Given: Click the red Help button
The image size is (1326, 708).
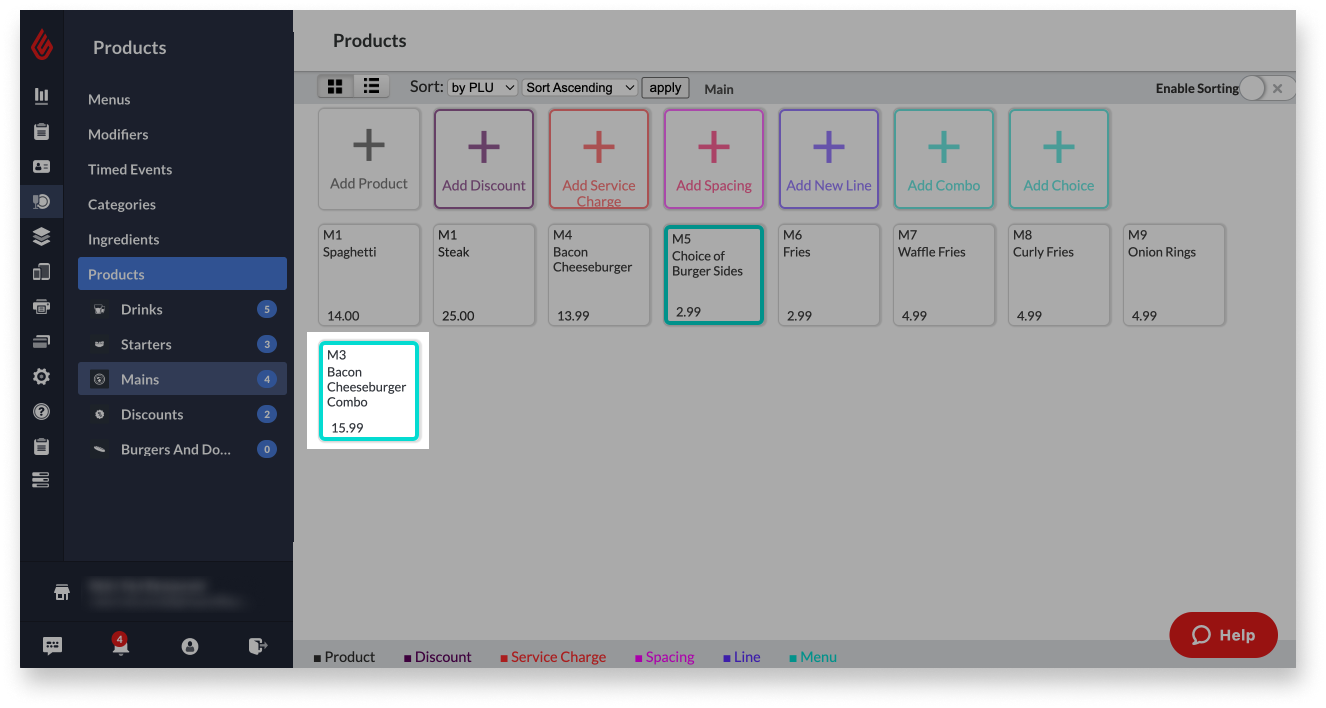Looking at the screenshot, I should click(1223, 635).
